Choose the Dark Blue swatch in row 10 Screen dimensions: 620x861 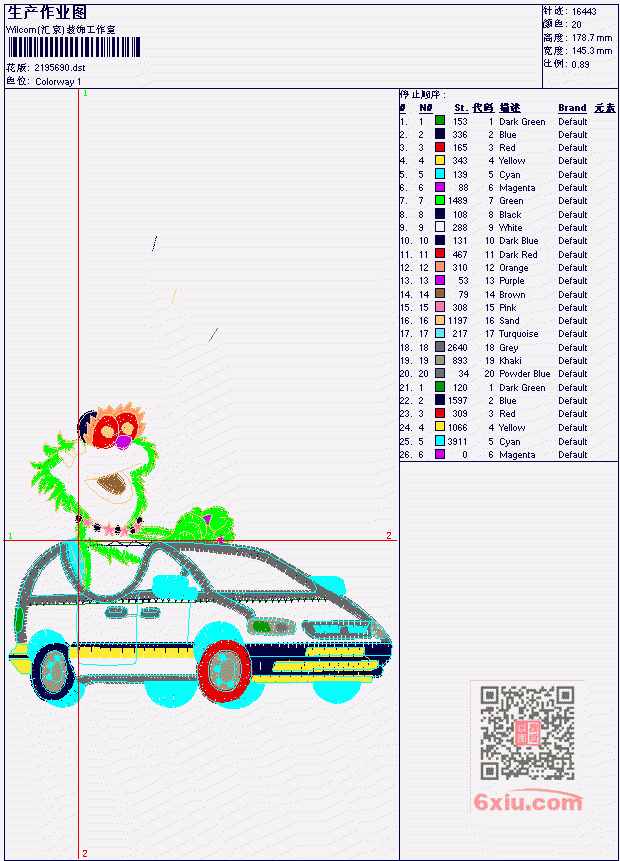(x=440, y=241)
